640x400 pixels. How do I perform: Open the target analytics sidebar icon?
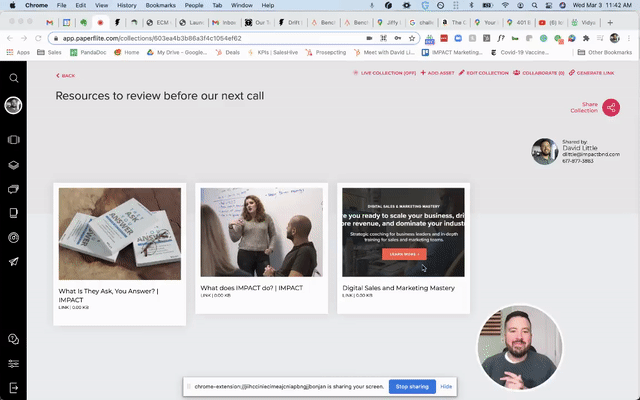[x=13, y=238]
